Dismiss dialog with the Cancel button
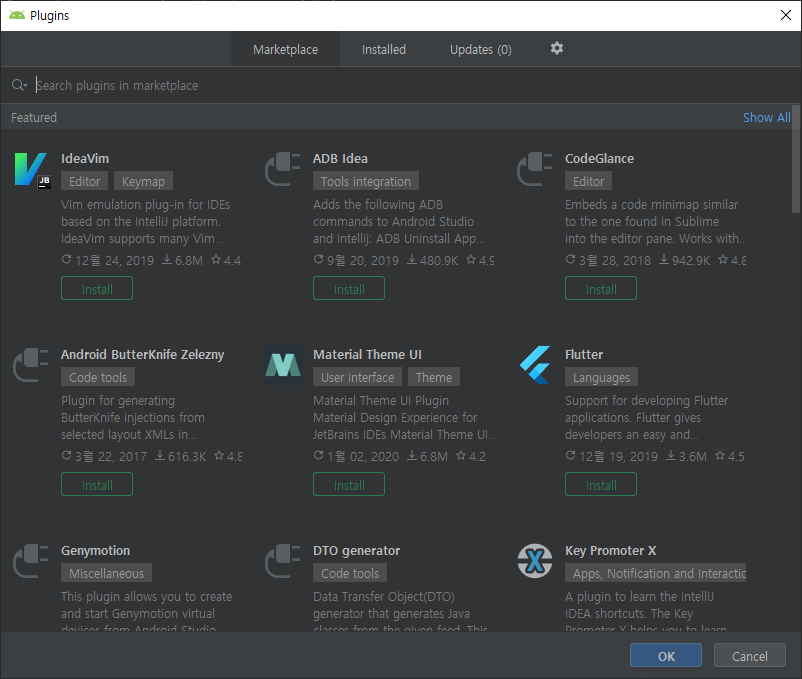 [750, 655]
